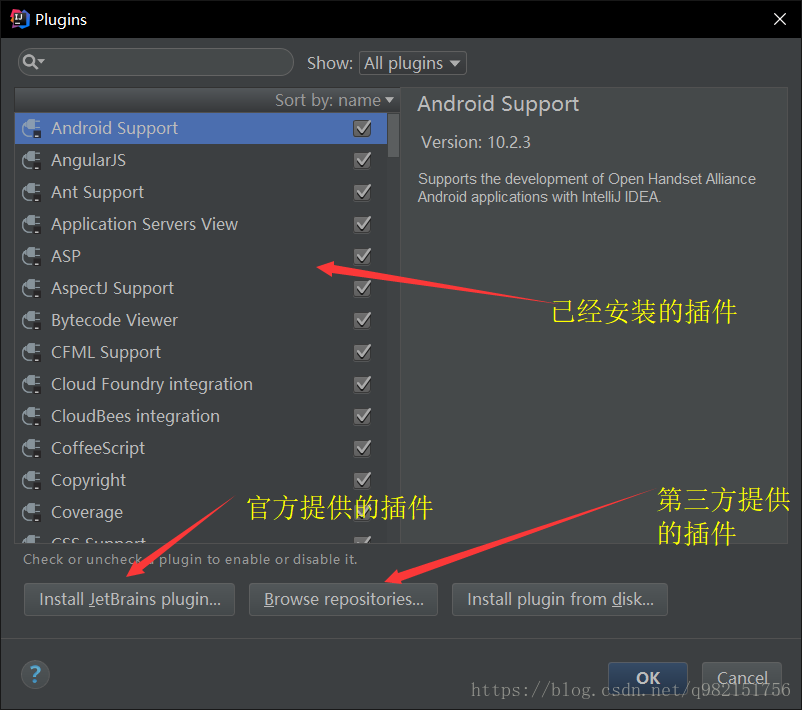Select the CloudBees integration name
The image size is (802, 710).
coord(136,416)
